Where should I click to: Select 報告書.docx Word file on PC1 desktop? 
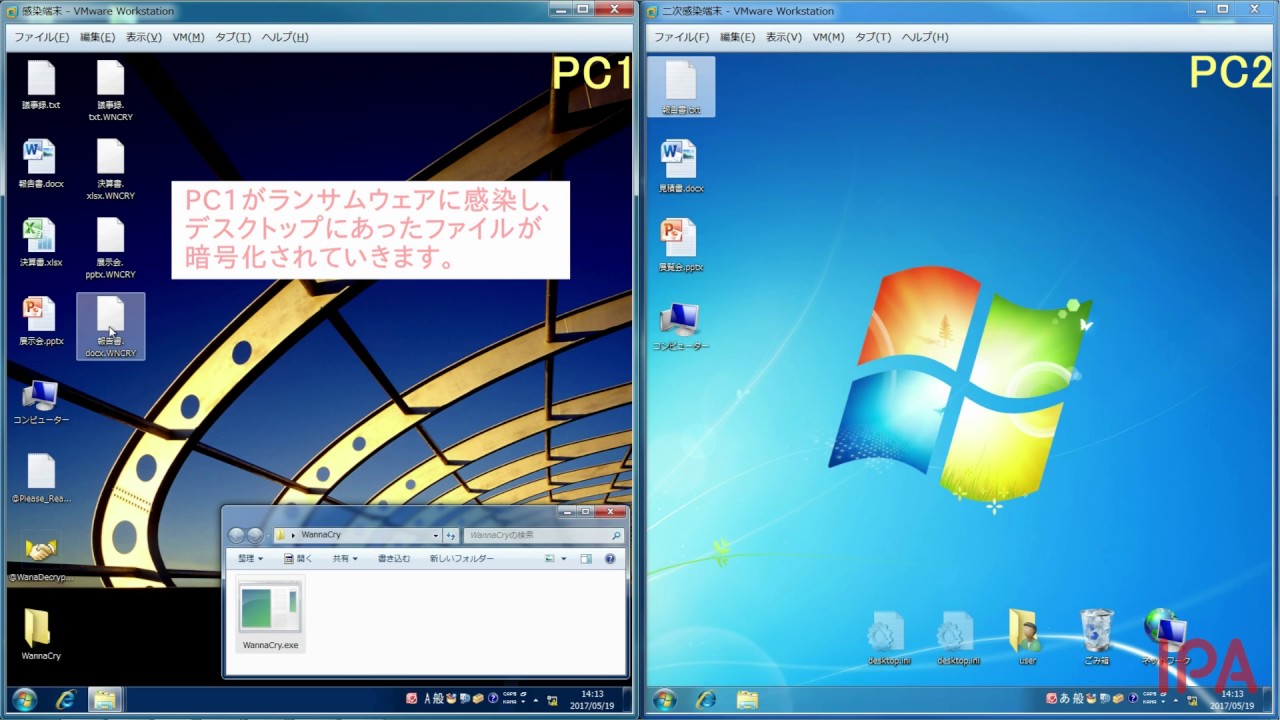[x=41, y=164]
